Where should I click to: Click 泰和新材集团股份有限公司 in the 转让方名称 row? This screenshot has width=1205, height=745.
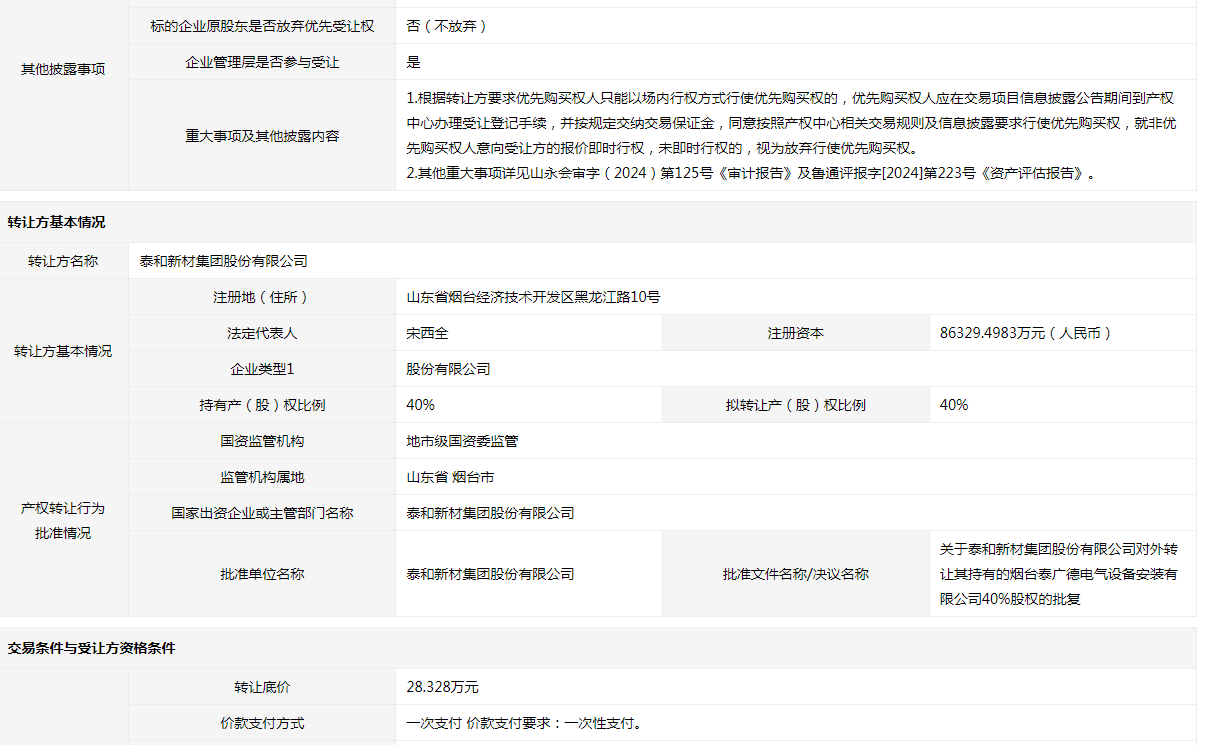tap(223, 261)
